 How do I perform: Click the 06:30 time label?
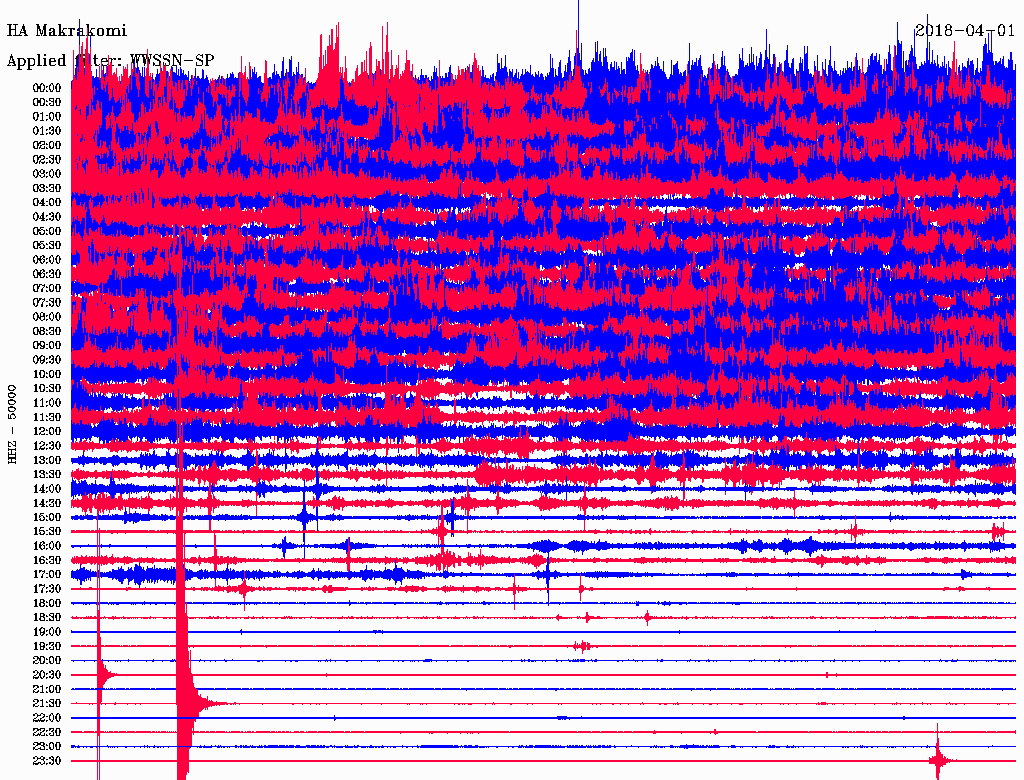tap(47, 274)
